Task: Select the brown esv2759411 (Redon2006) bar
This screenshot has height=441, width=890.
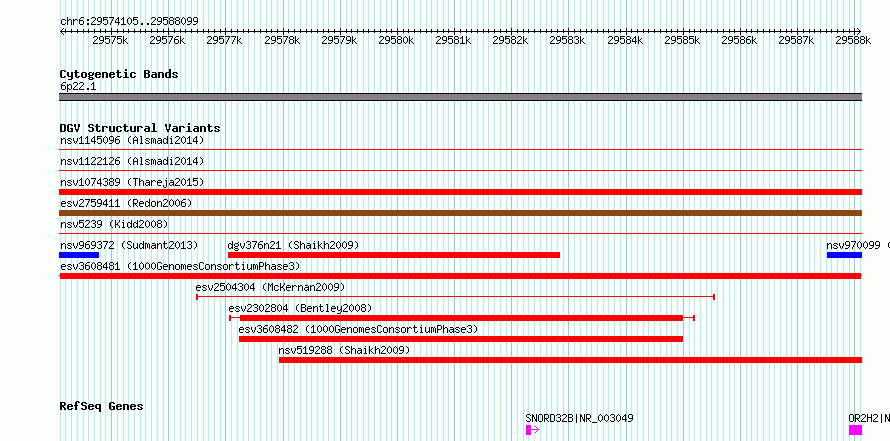Action: pos(461,213)
